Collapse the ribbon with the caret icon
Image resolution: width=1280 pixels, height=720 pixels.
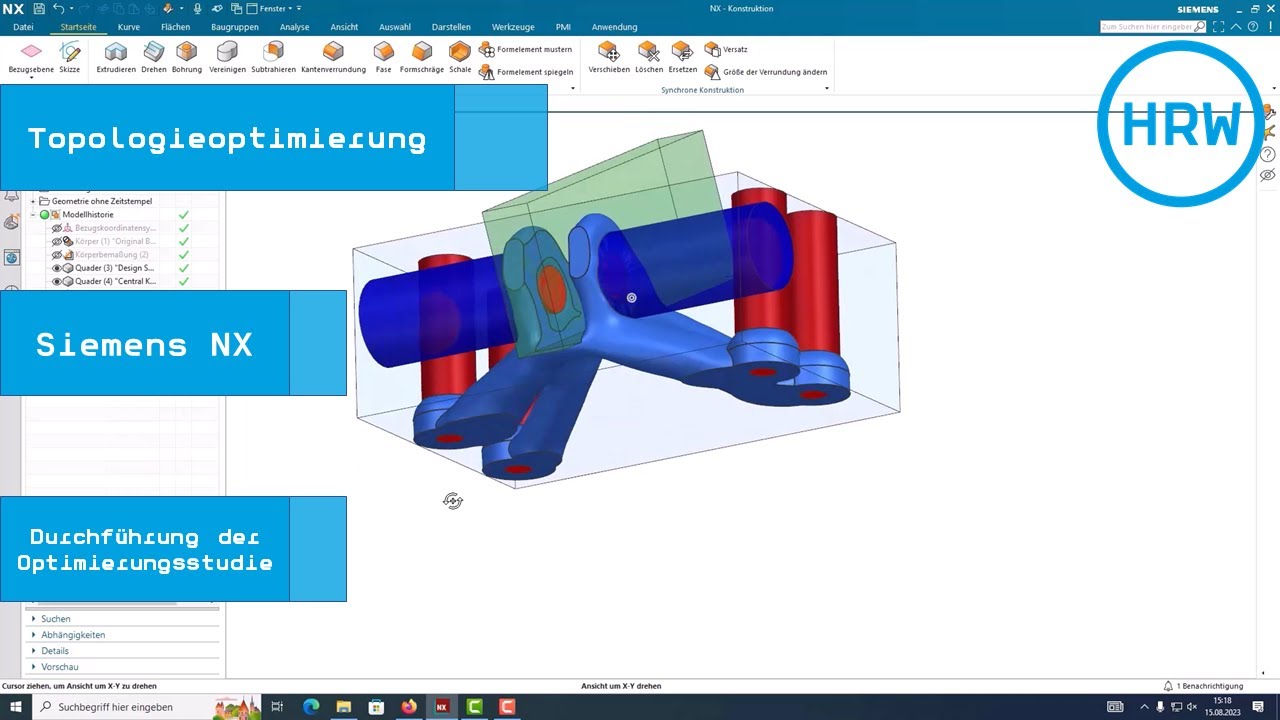click(1237, 27)
